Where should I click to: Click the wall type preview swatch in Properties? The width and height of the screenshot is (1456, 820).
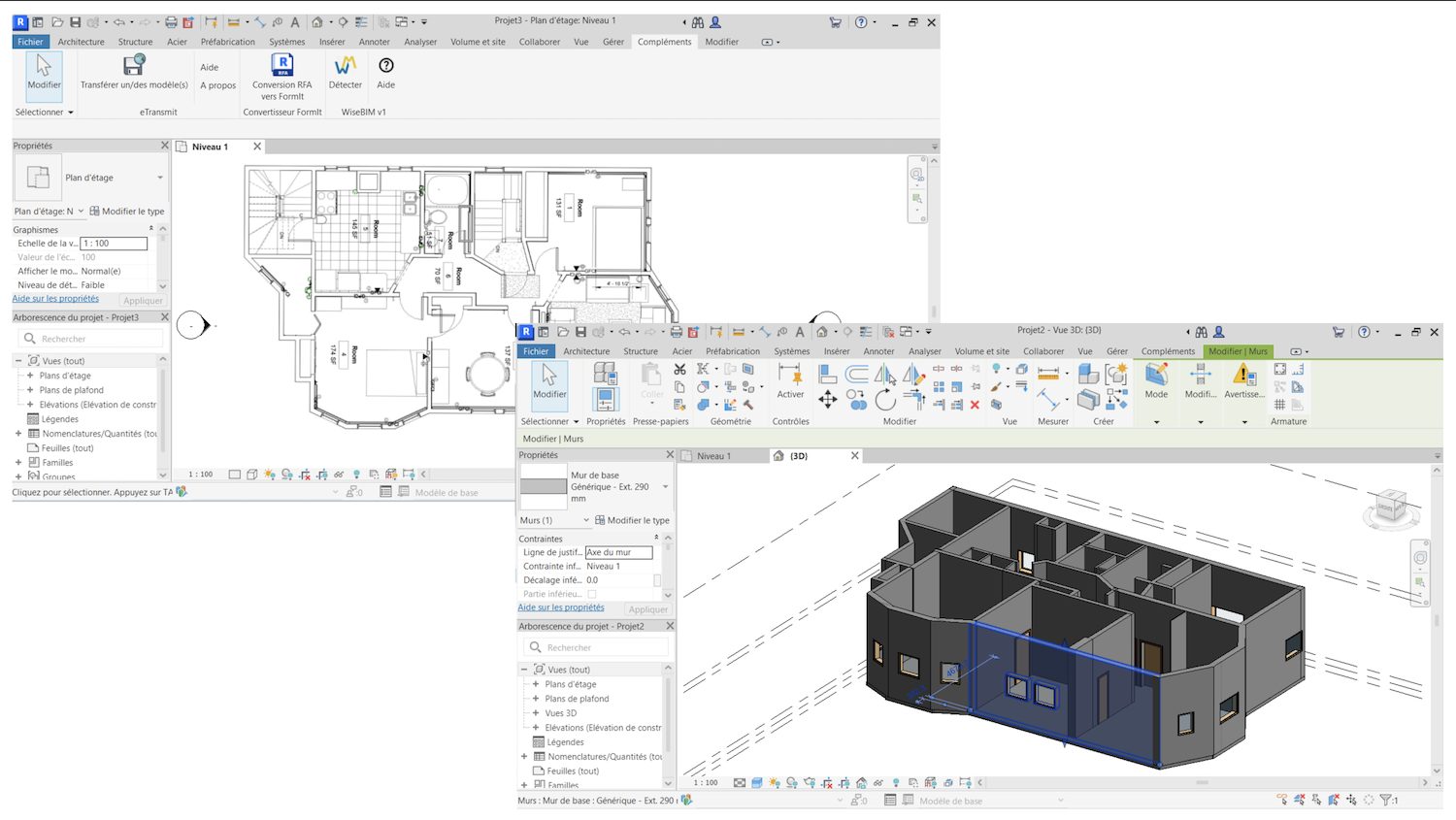pos(543,485)
